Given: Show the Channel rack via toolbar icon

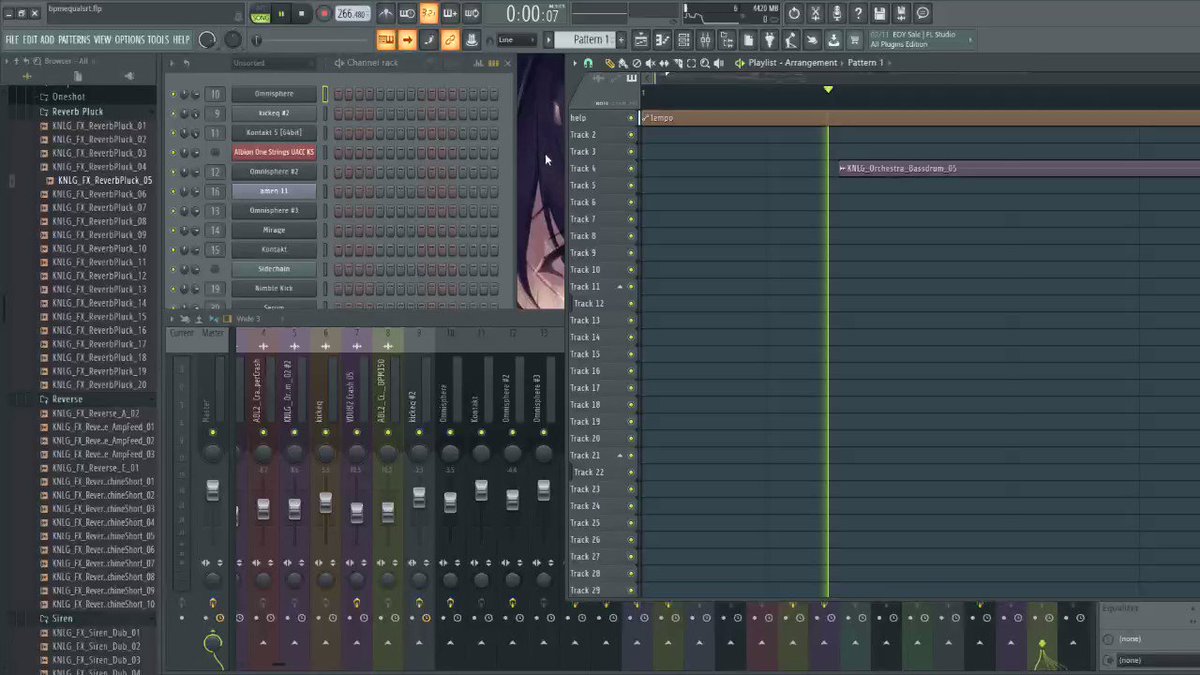Looking at the screenshot, I should point(684,39).
